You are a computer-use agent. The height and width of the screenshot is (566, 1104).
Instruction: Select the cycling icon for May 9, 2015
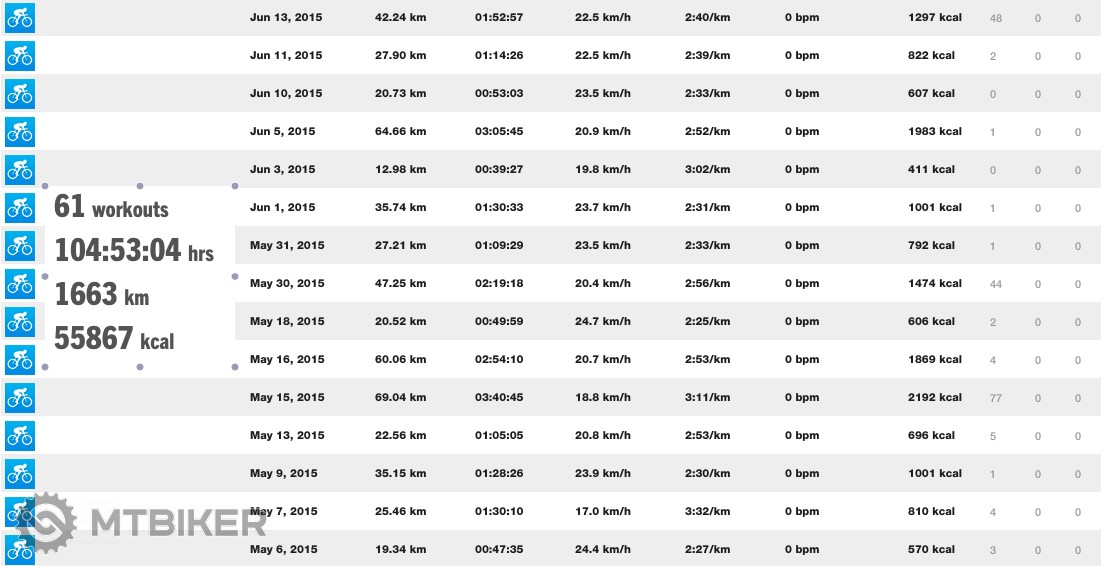tap(20, 474)
